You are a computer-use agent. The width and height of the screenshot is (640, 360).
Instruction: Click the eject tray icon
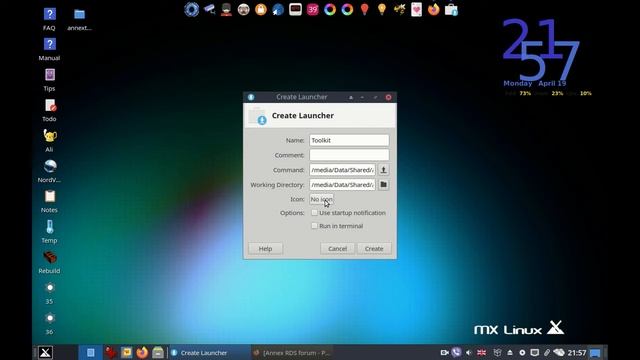(510, 352)
